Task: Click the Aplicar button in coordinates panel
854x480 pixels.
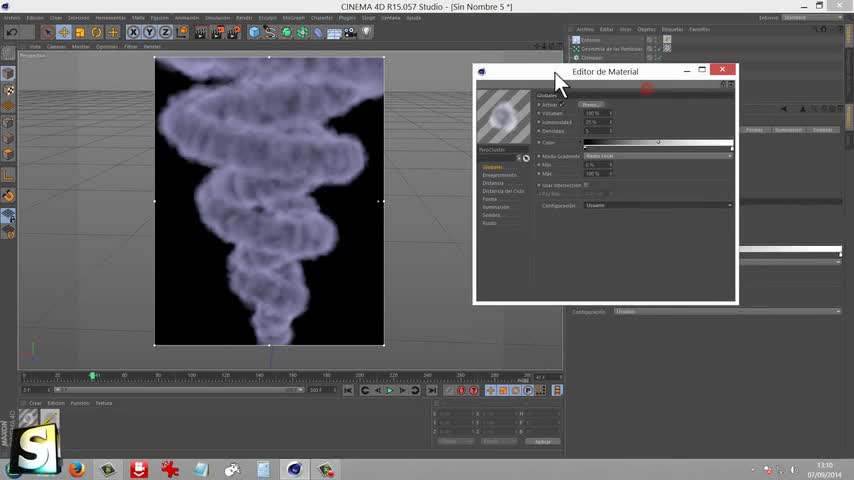Action: tap(542, 441)
